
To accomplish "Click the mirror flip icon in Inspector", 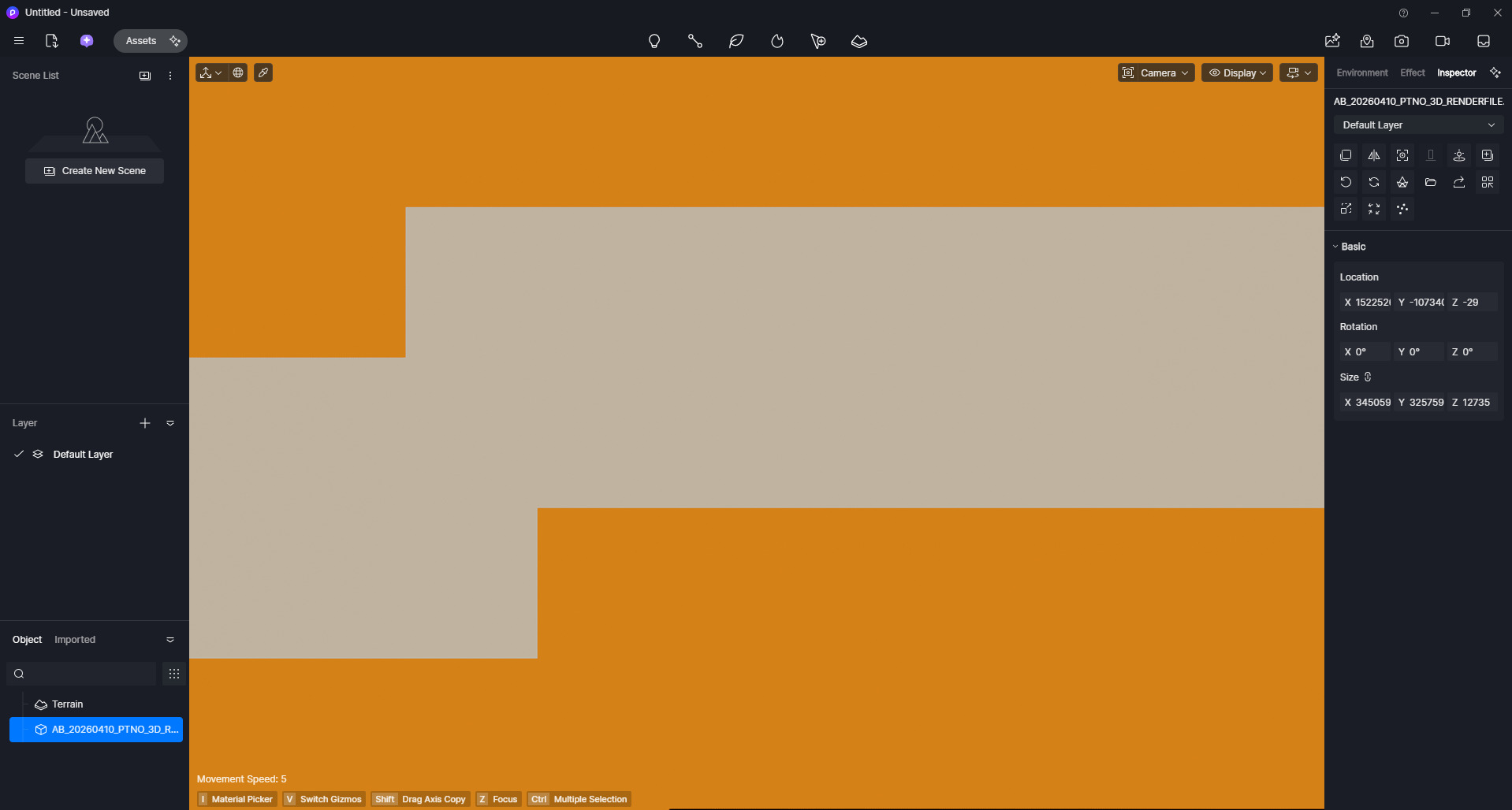I will click(x=1374, y=155).
